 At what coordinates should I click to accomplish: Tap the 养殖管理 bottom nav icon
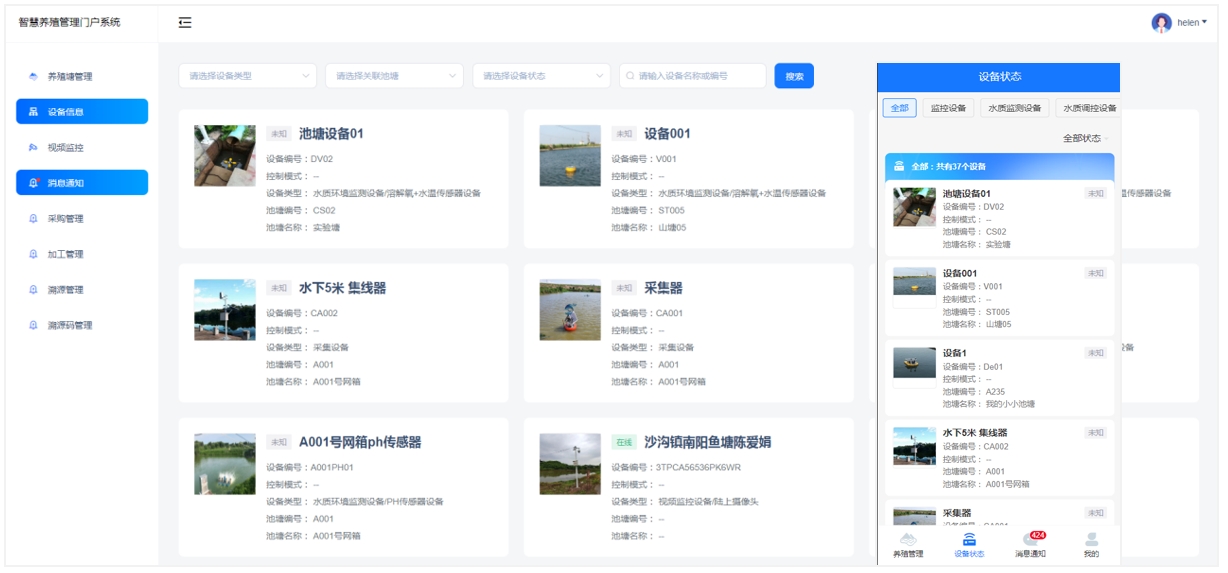908,545
